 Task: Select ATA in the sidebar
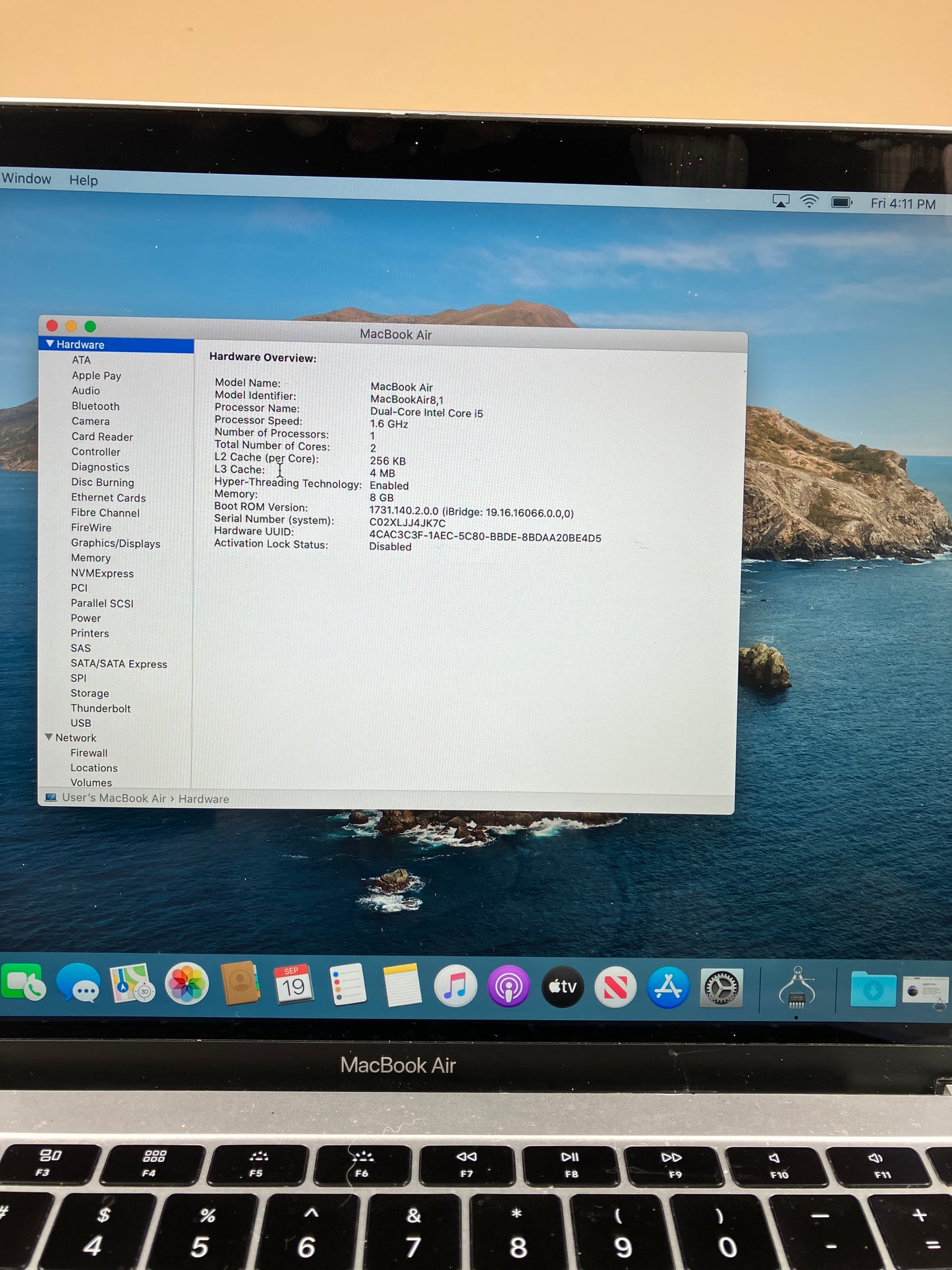pyautogui.click(x=82, y=360)
